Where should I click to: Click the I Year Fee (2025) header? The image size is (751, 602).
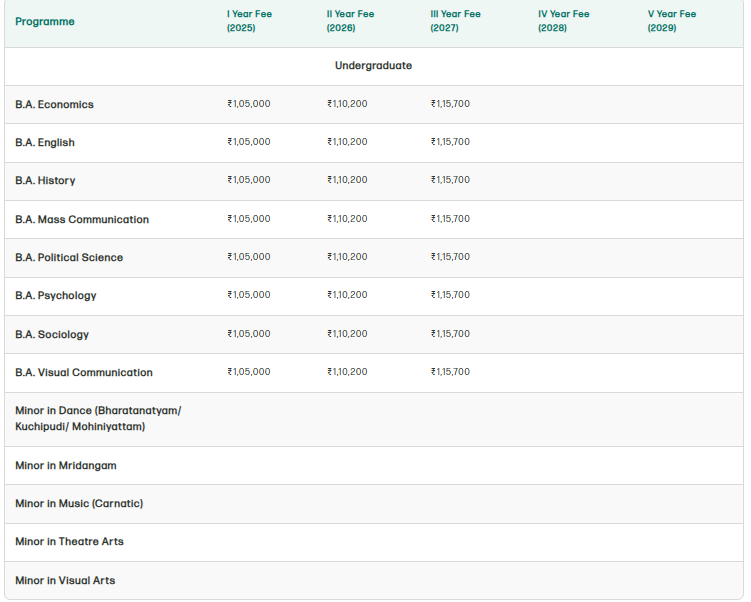[249, 21]
